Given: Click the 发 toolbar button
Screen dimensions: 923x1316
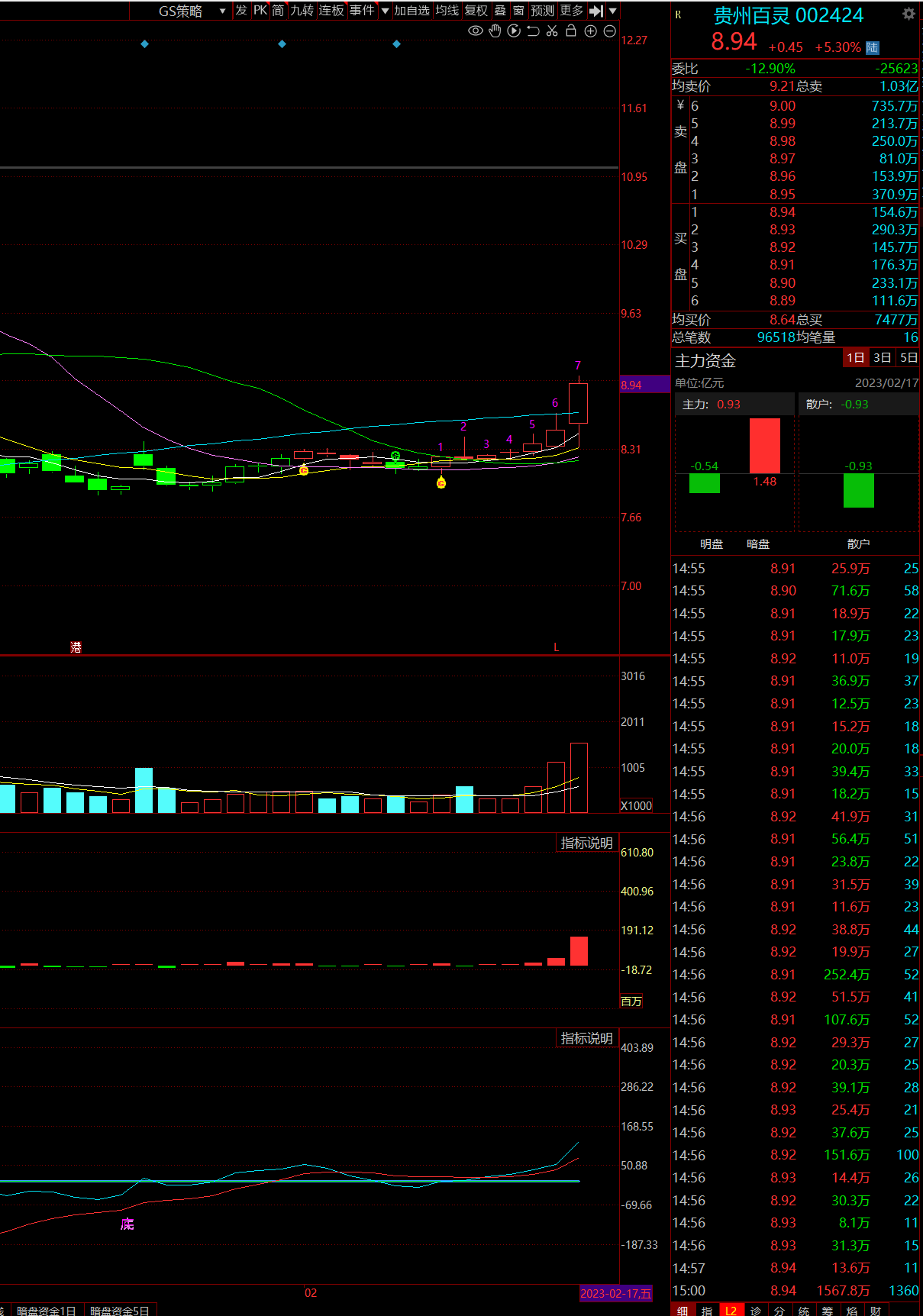Looking at the screenshot, I should pos(241,11).
